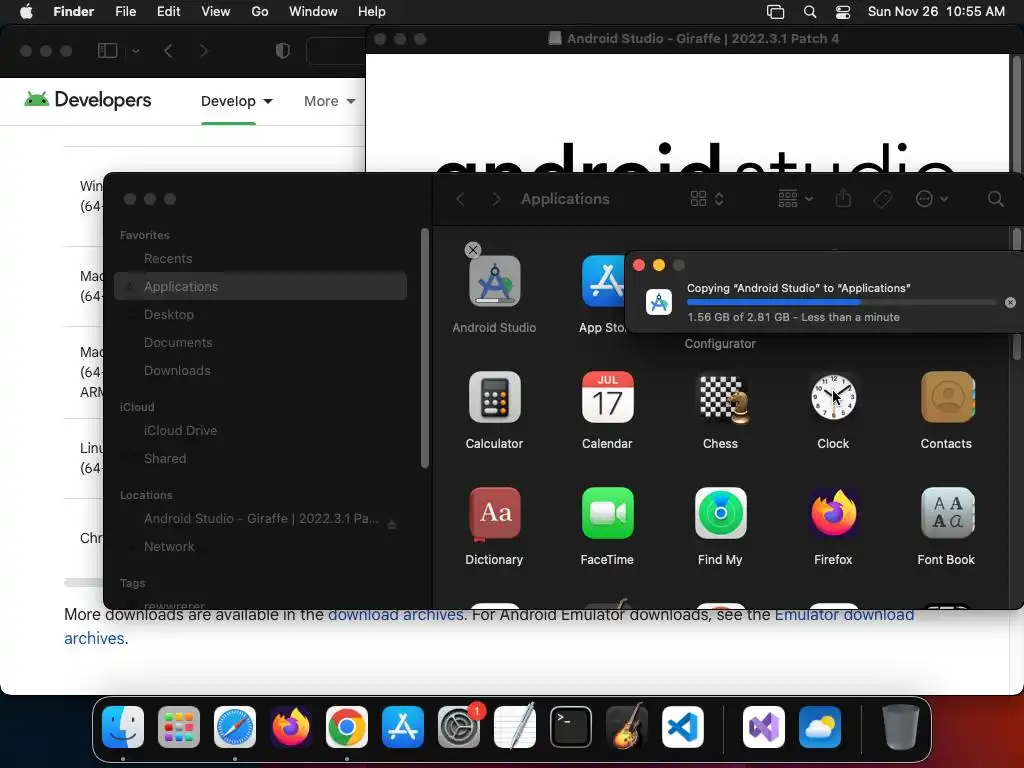Open Safari sidebar options chevron

[x=136, y=50]
